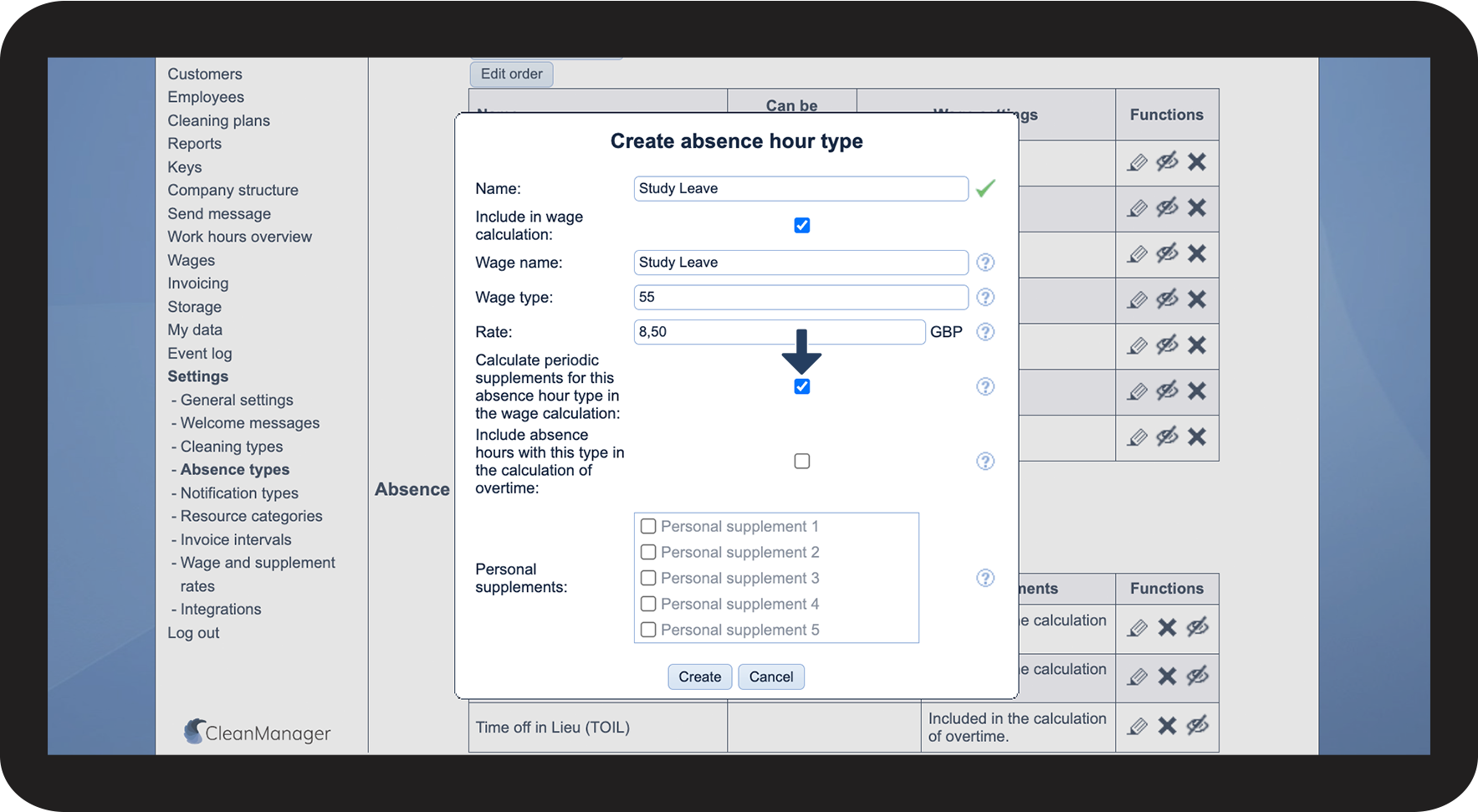
Task: Go to Cleaning plans in sidebar
Action: pos(218,120)
